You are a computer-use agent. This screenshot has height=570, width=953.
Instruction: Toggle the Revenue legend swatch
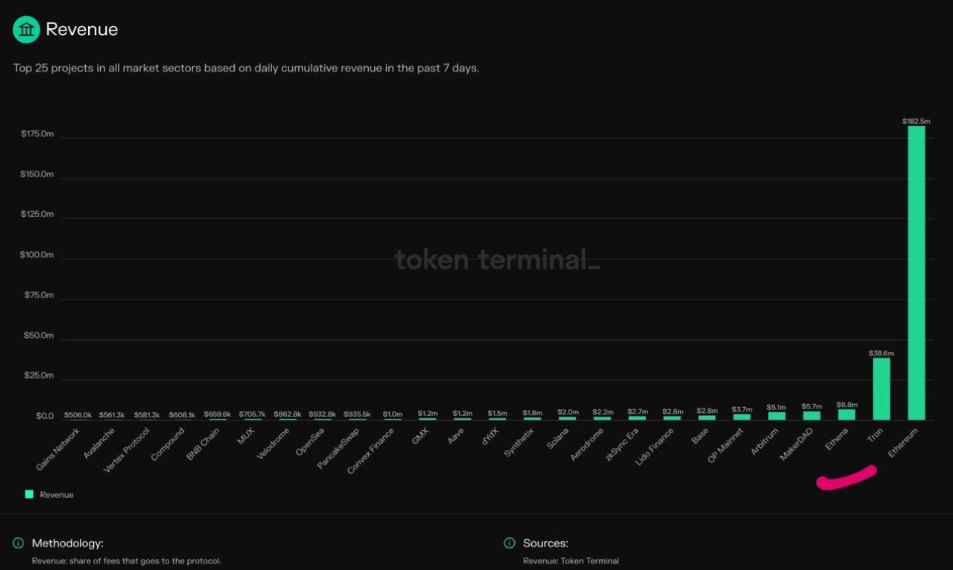[29, 494]
